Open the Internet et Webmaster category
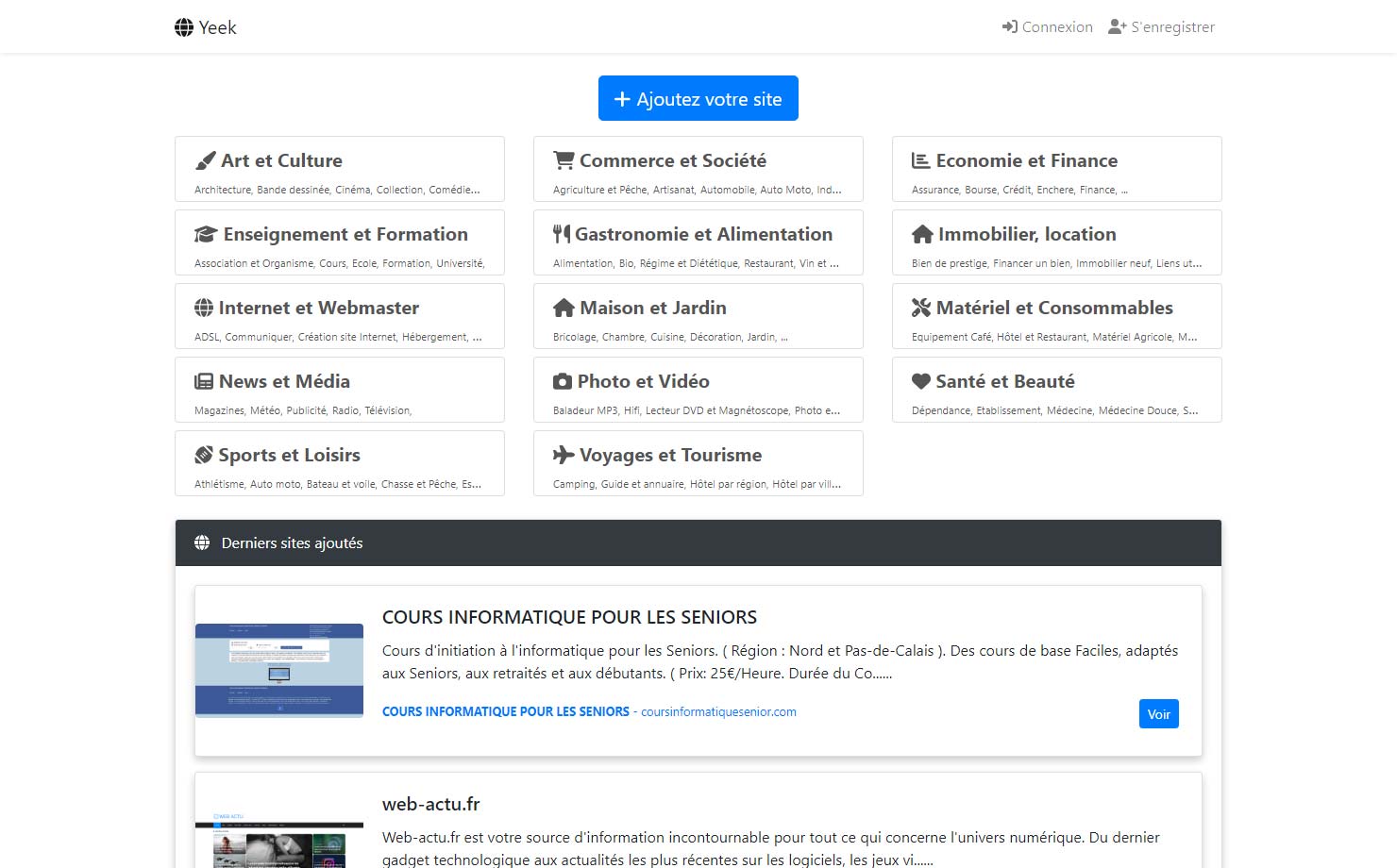Screen dimensions: 1397x868 (x=319, y=309)
